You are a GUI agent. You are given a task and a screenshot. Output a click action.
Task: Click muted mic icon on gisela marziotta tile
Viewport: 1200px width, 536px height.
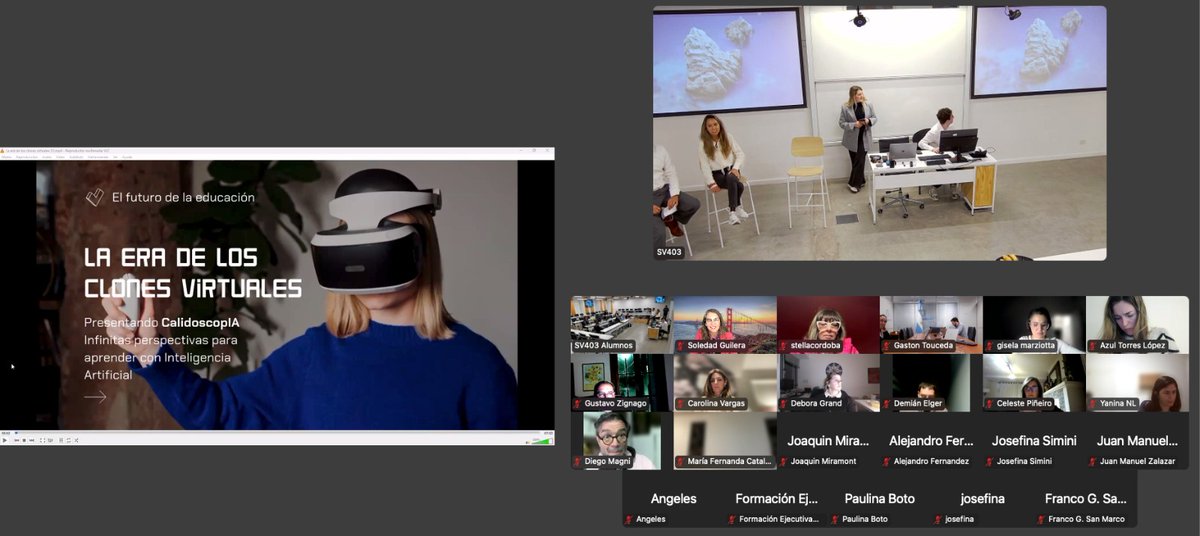point(990,346)
